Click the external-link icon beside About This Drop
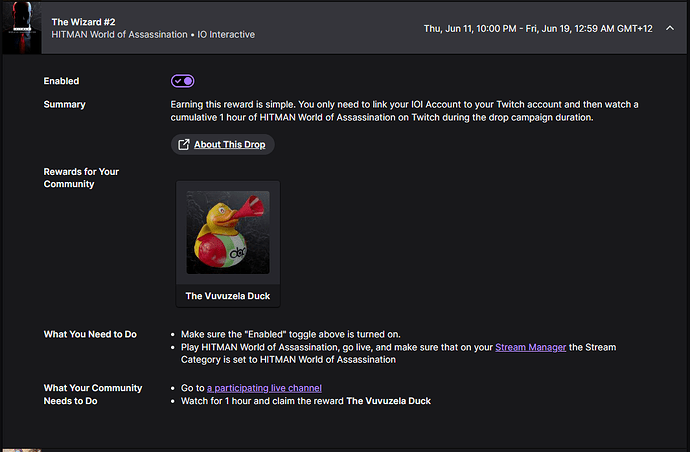The width and height of the screenshot is (690, 452). click(x=184, y=144)
